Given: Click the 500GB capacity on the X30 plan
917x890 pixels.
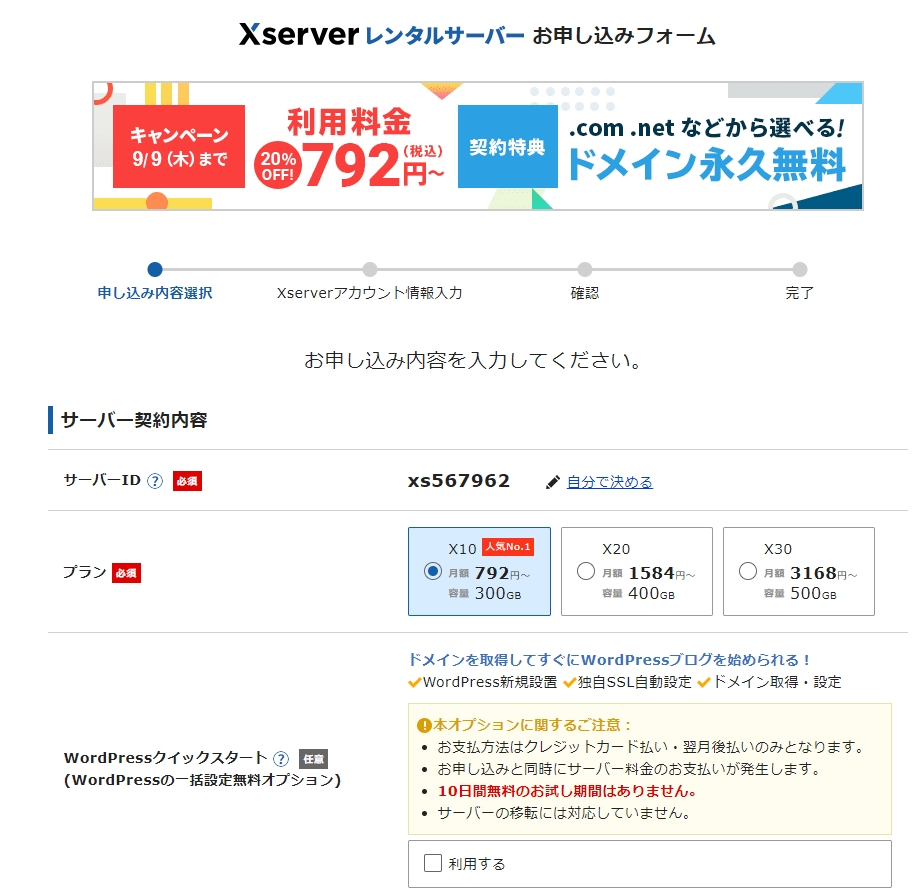Looking at the screenshot, I should (813, 594).
